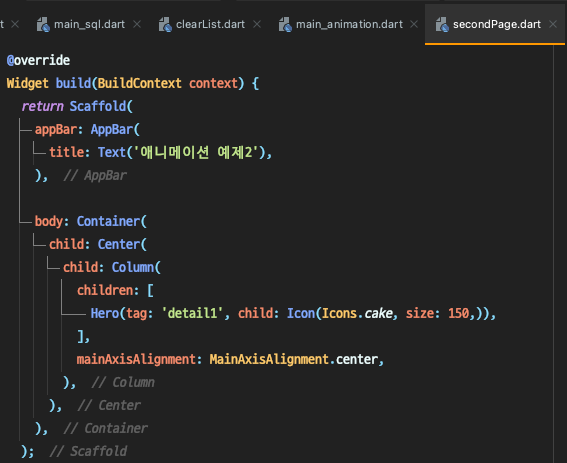
Task: Click the 'title:' parameter
Action: coord(69,152)
